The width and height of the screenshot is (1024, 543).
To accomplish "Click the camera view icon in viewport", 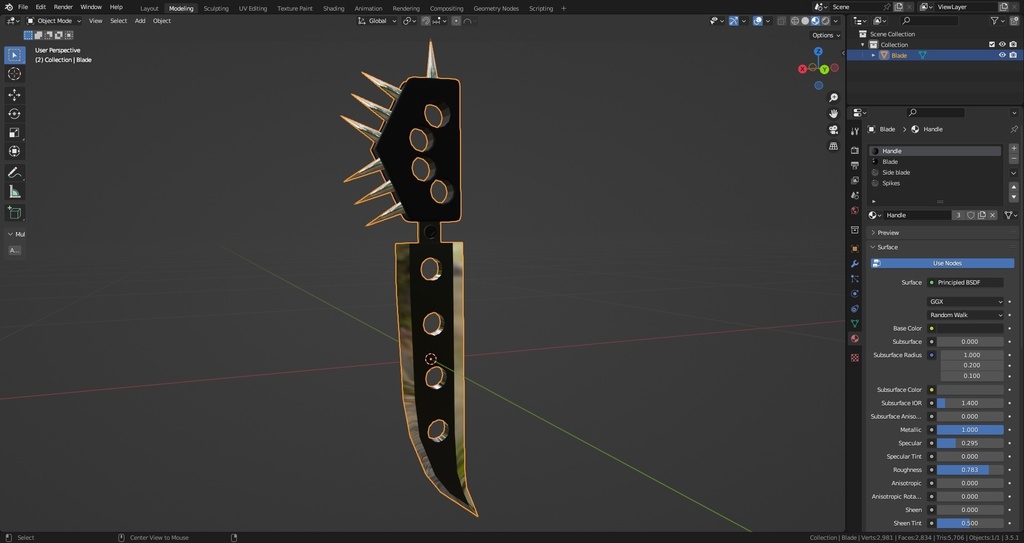I will [x=833, y=130].
